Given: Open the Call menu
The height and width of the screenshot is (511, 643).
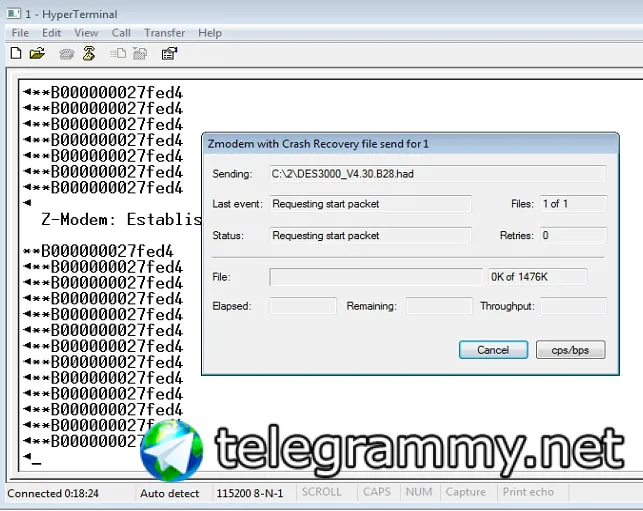Looking at the screenshot, I should 121,33.
